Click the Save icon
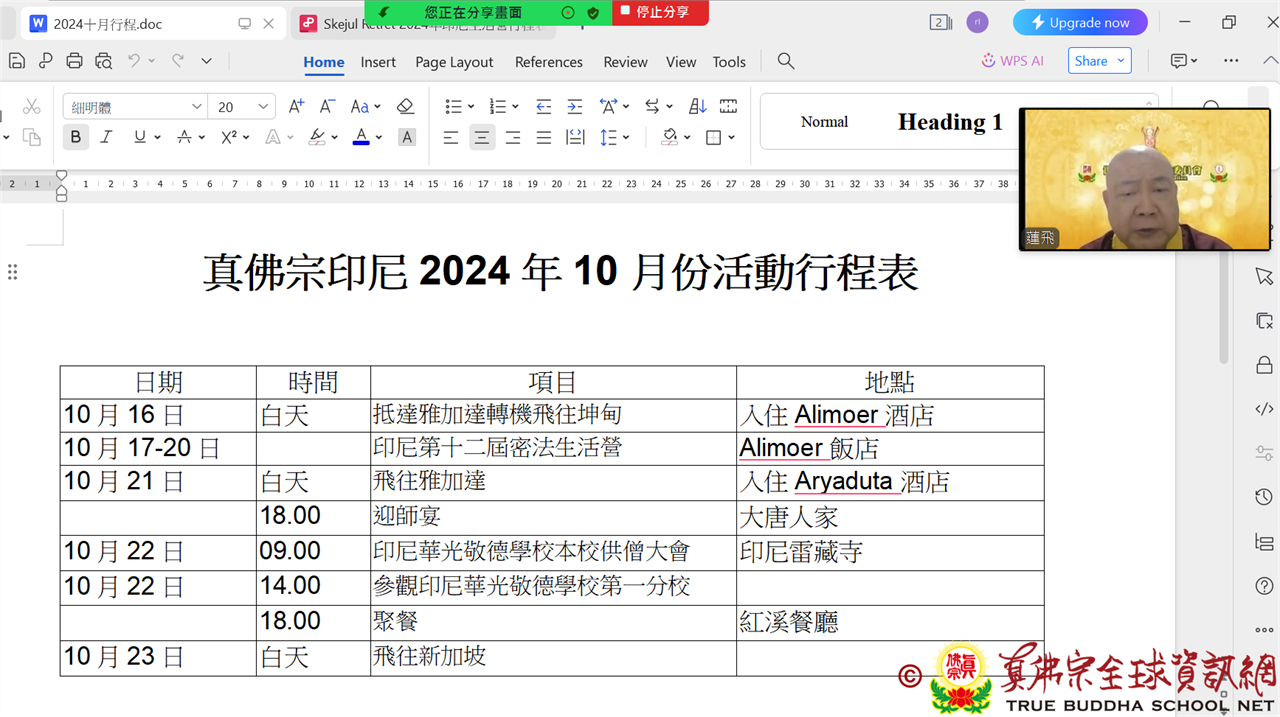 17,61
